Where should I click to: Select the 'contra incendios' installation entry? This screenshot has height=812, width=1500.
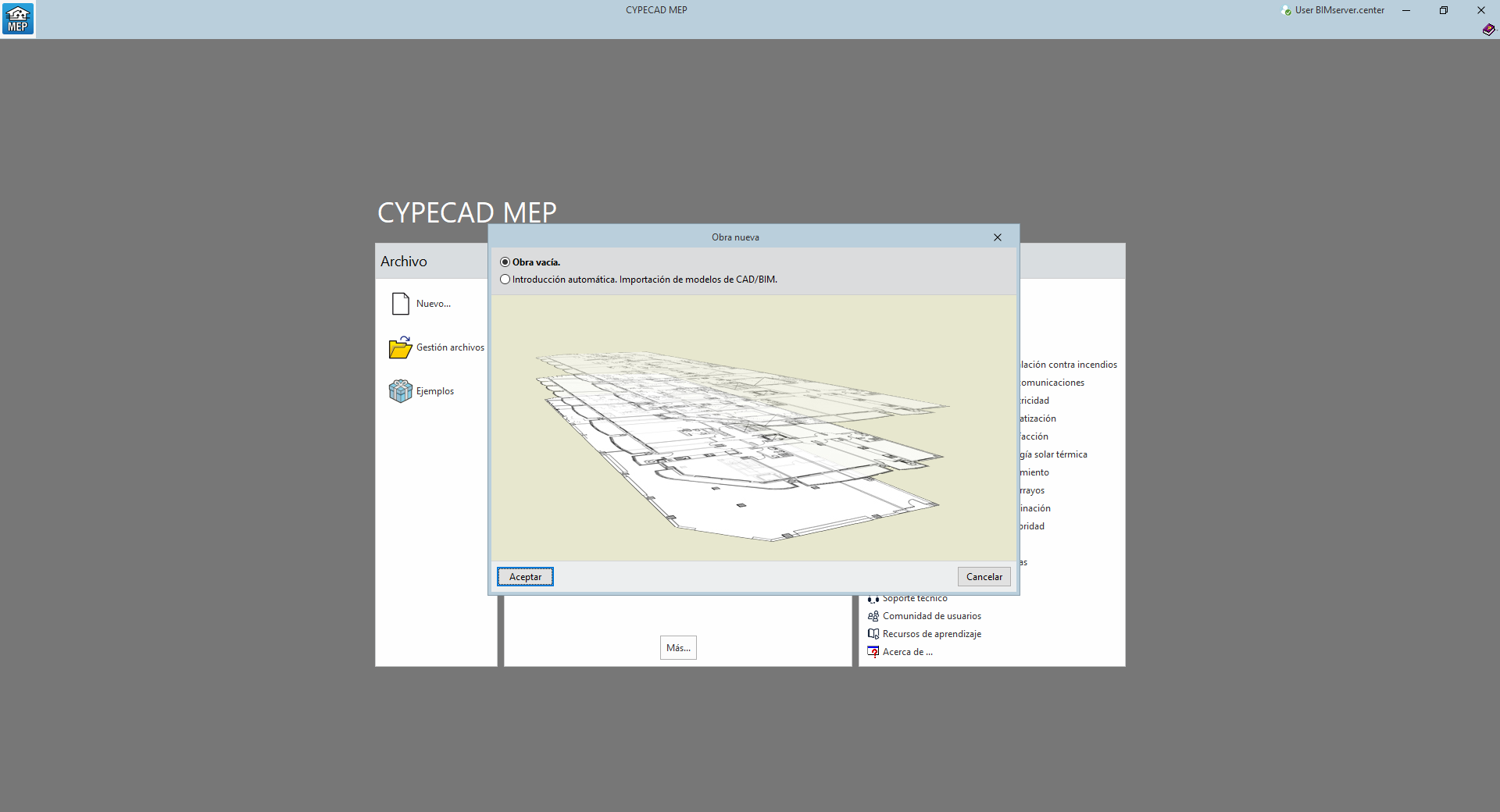(x=1069, y=365)
